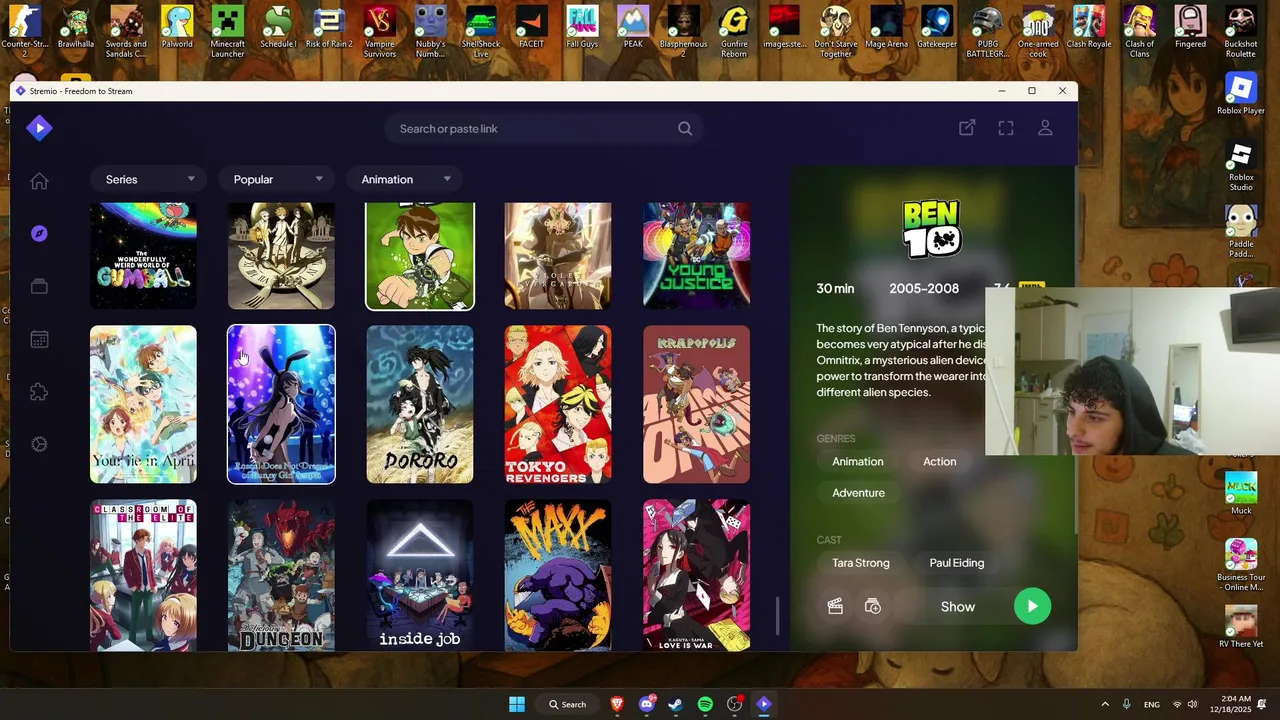Click the Stremio taskbar icon
1280x720 pixels.
[x=764, y=704]
